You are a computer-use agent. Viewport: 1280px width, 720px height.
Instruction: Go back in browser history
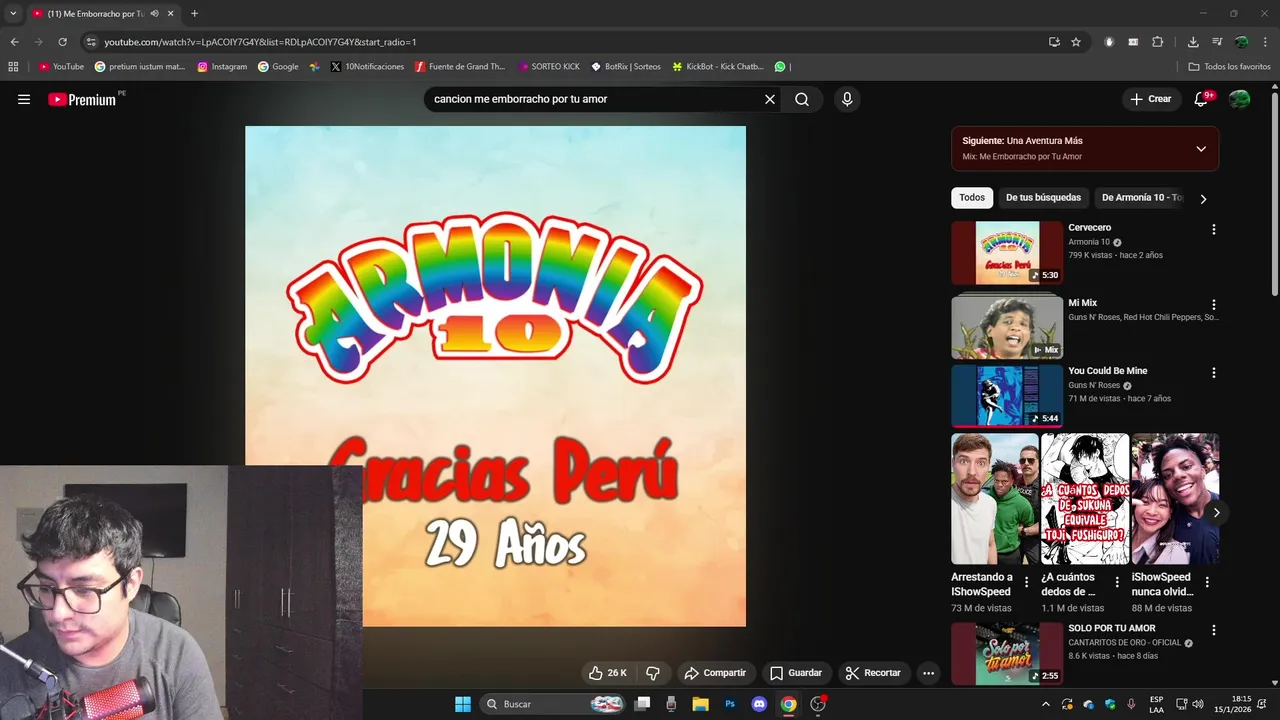(14, 42)
